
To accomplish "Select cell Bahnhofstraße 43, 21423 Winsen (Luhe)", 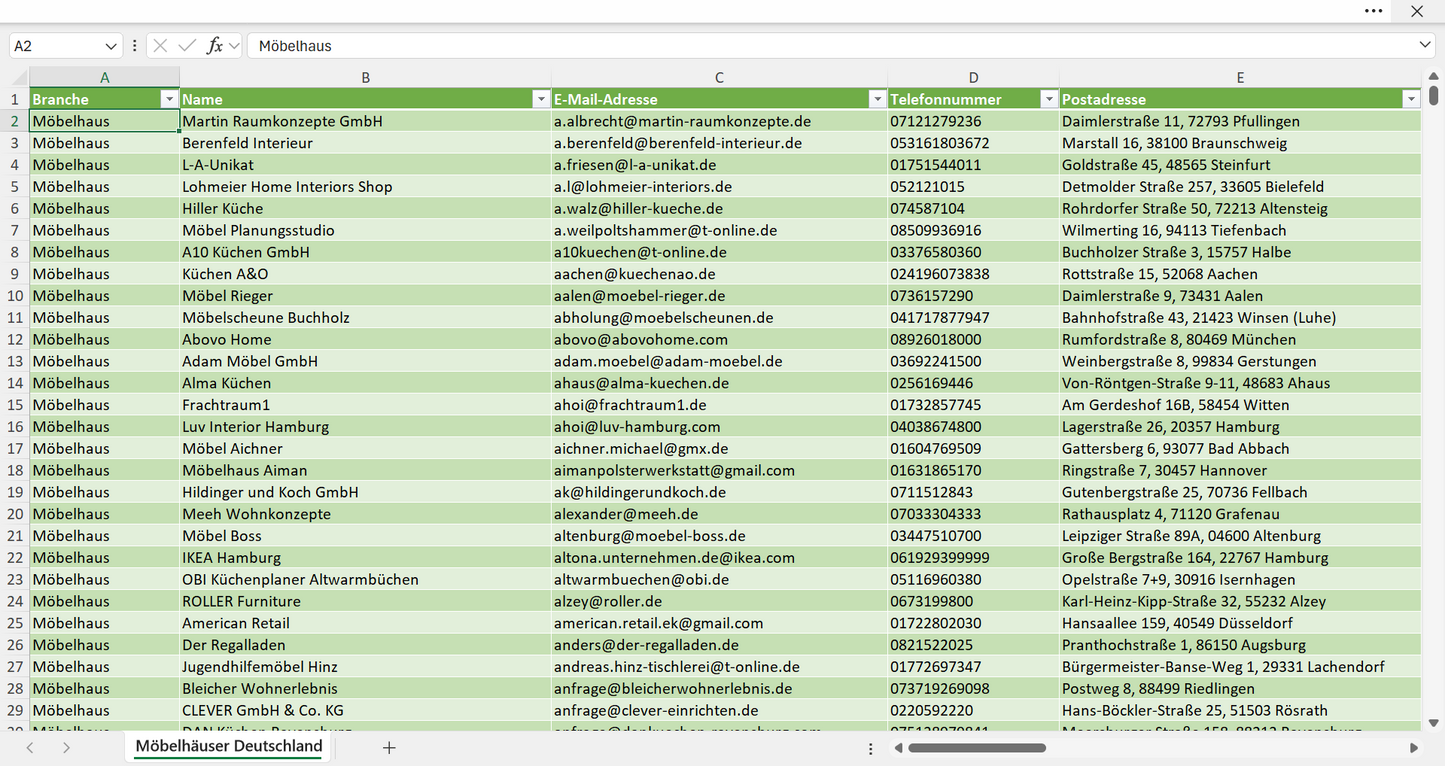I will (1240, 318).
